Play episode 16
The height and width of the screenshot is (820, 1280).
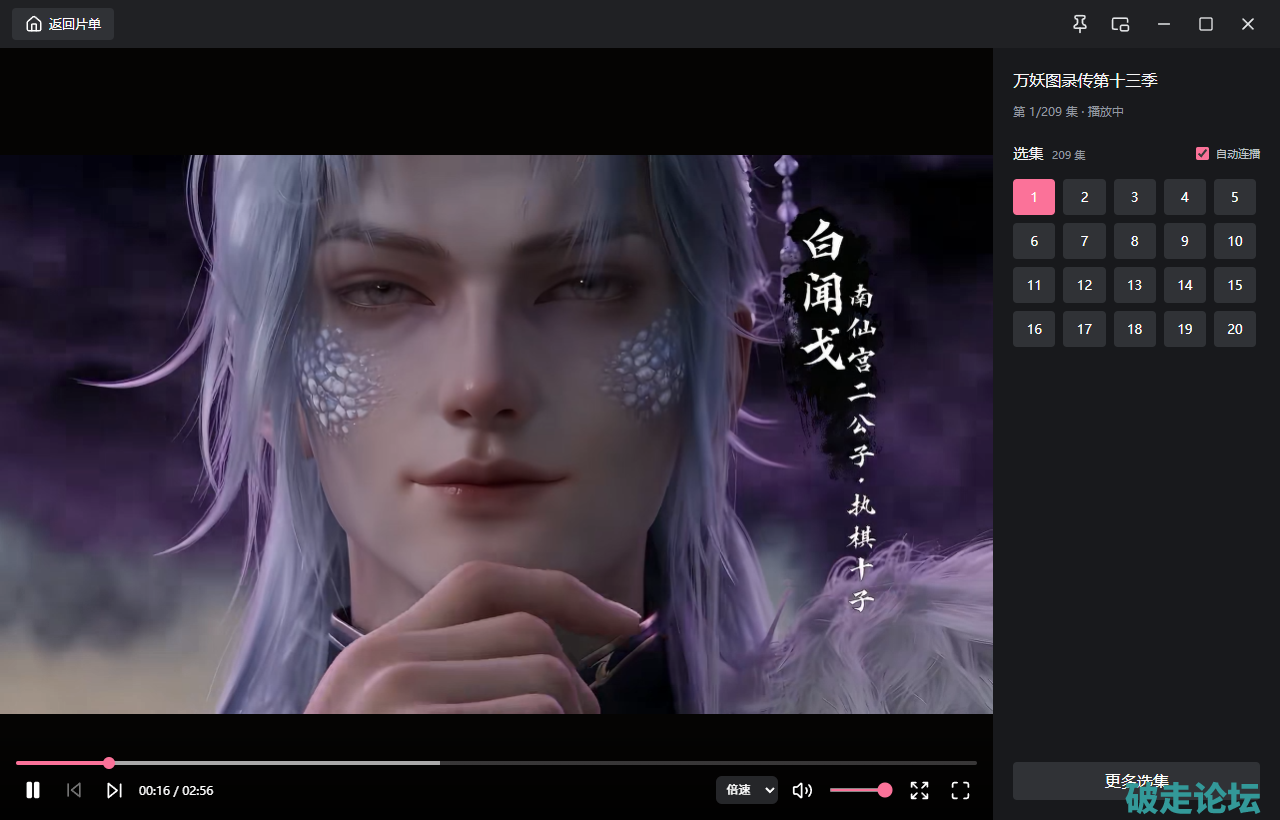point(1034,329)
